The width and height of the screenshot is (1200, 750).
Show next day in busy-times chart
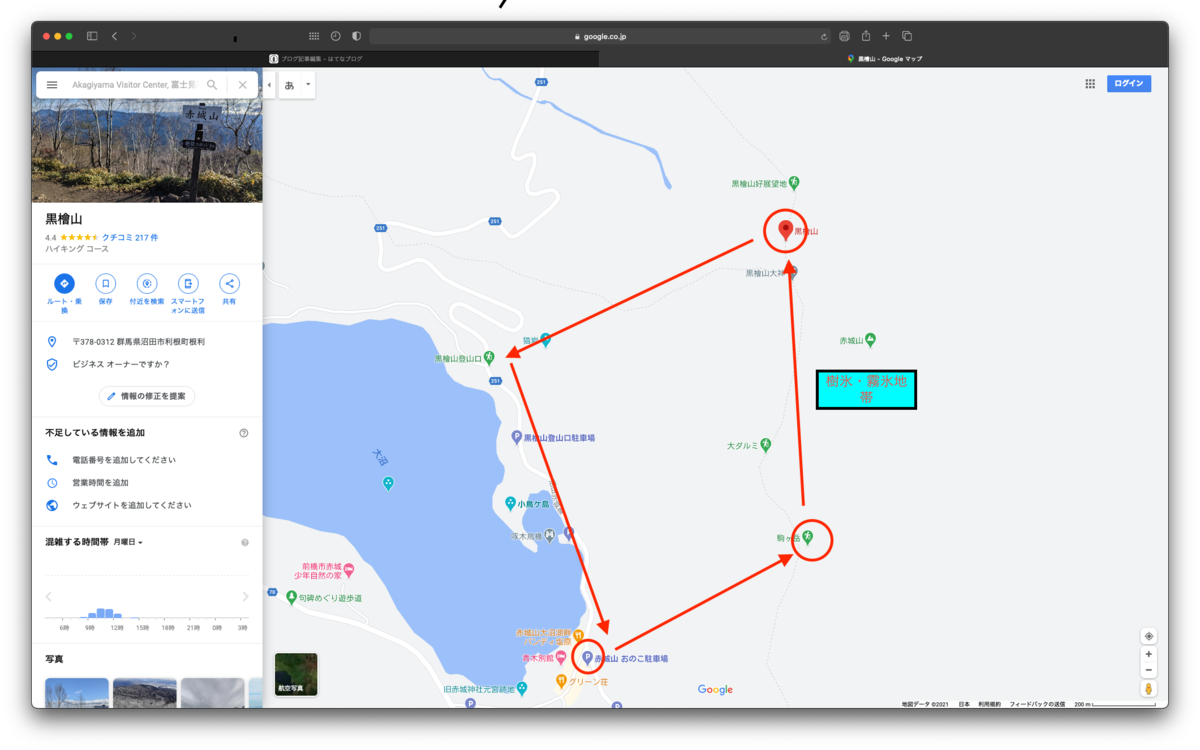(246, 597)
